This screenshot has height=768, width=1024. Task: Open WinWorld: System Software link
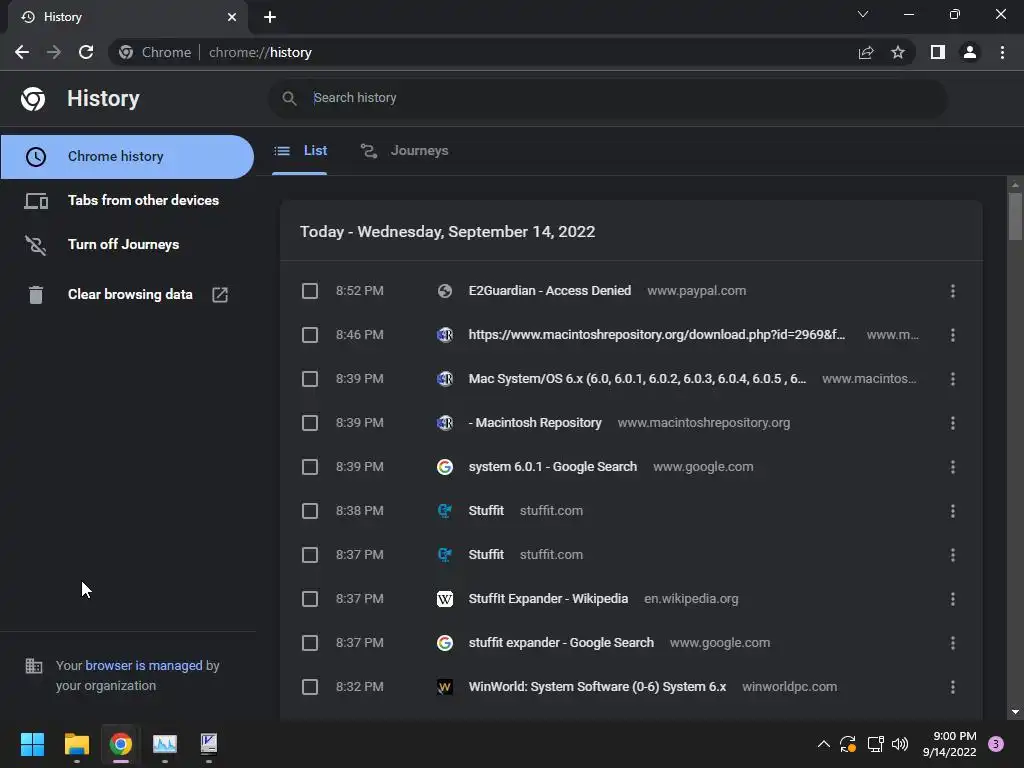coord(597,687)
